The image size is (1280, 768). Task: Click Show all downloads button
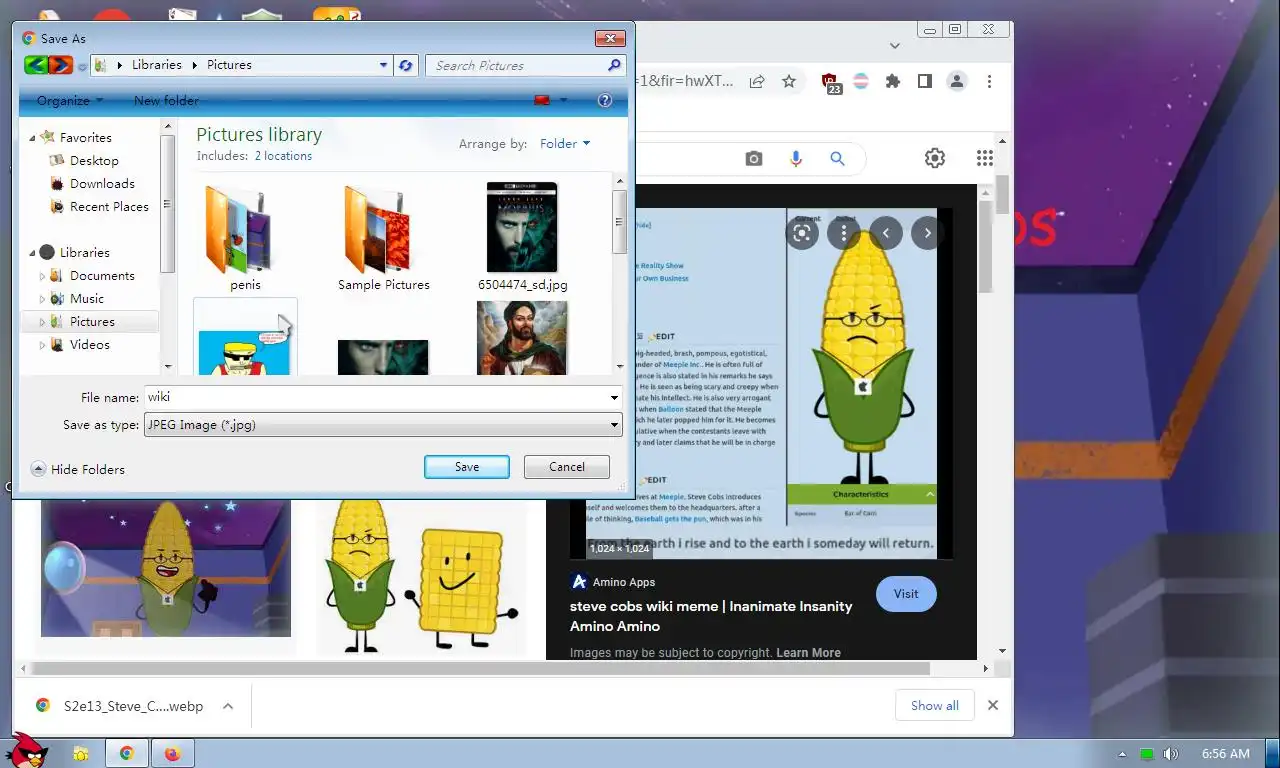[935, 705]
